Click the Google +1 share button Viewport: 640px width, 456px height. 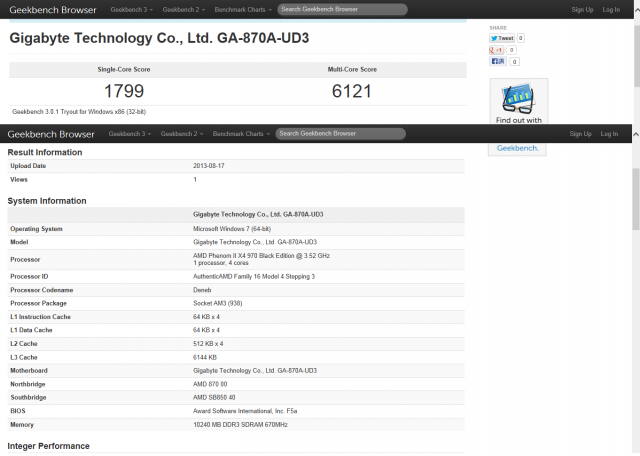[496, 50]
